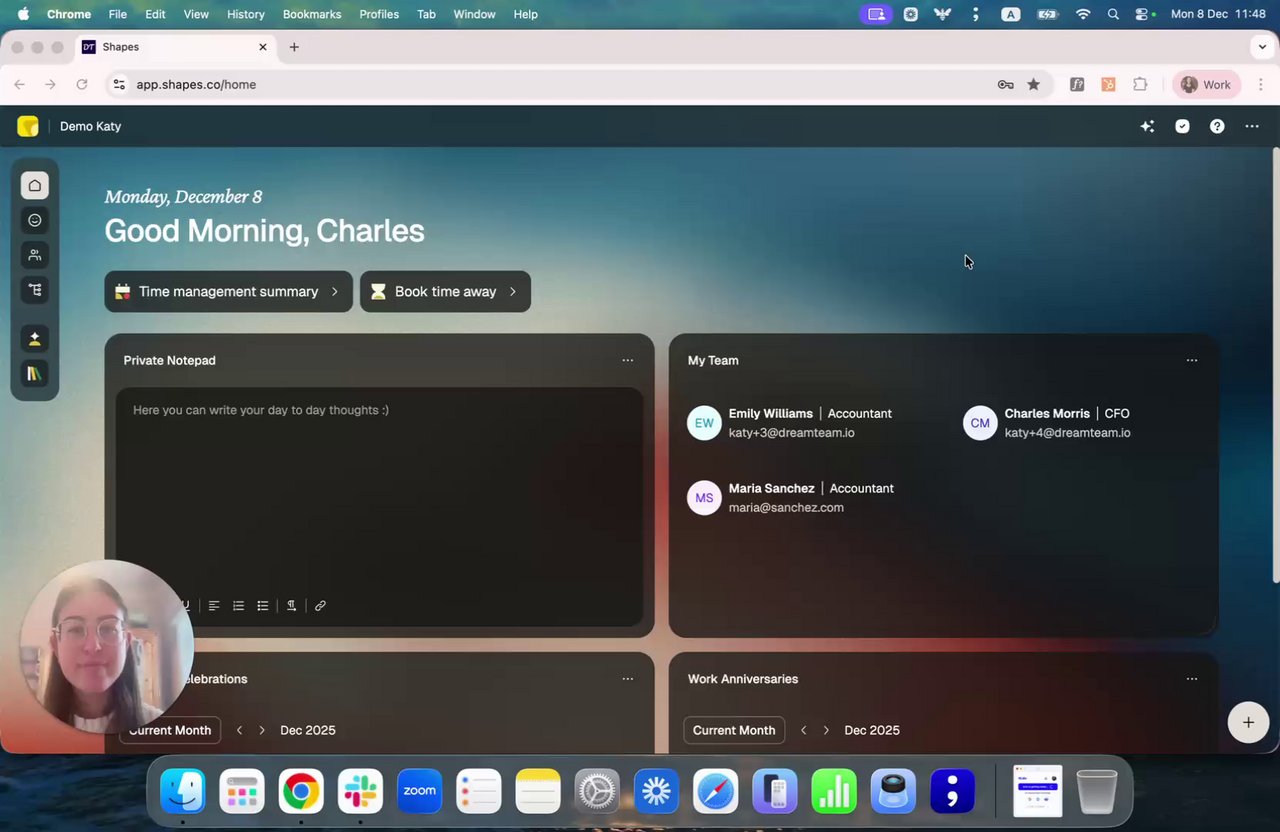Insert a link in Private Notepad
Image resolution: width=1280 pixels, height=832 pixels.
[x=320, y=606]
